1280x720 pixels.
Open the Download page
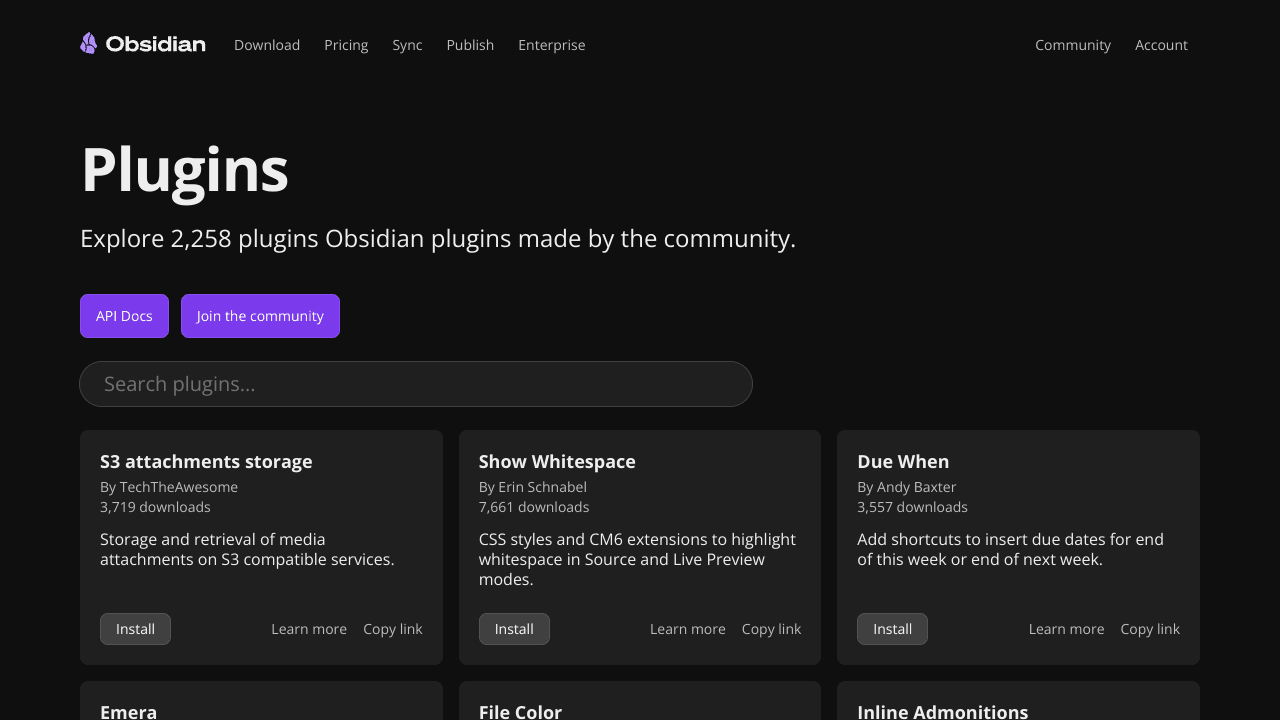click(267, 45)
